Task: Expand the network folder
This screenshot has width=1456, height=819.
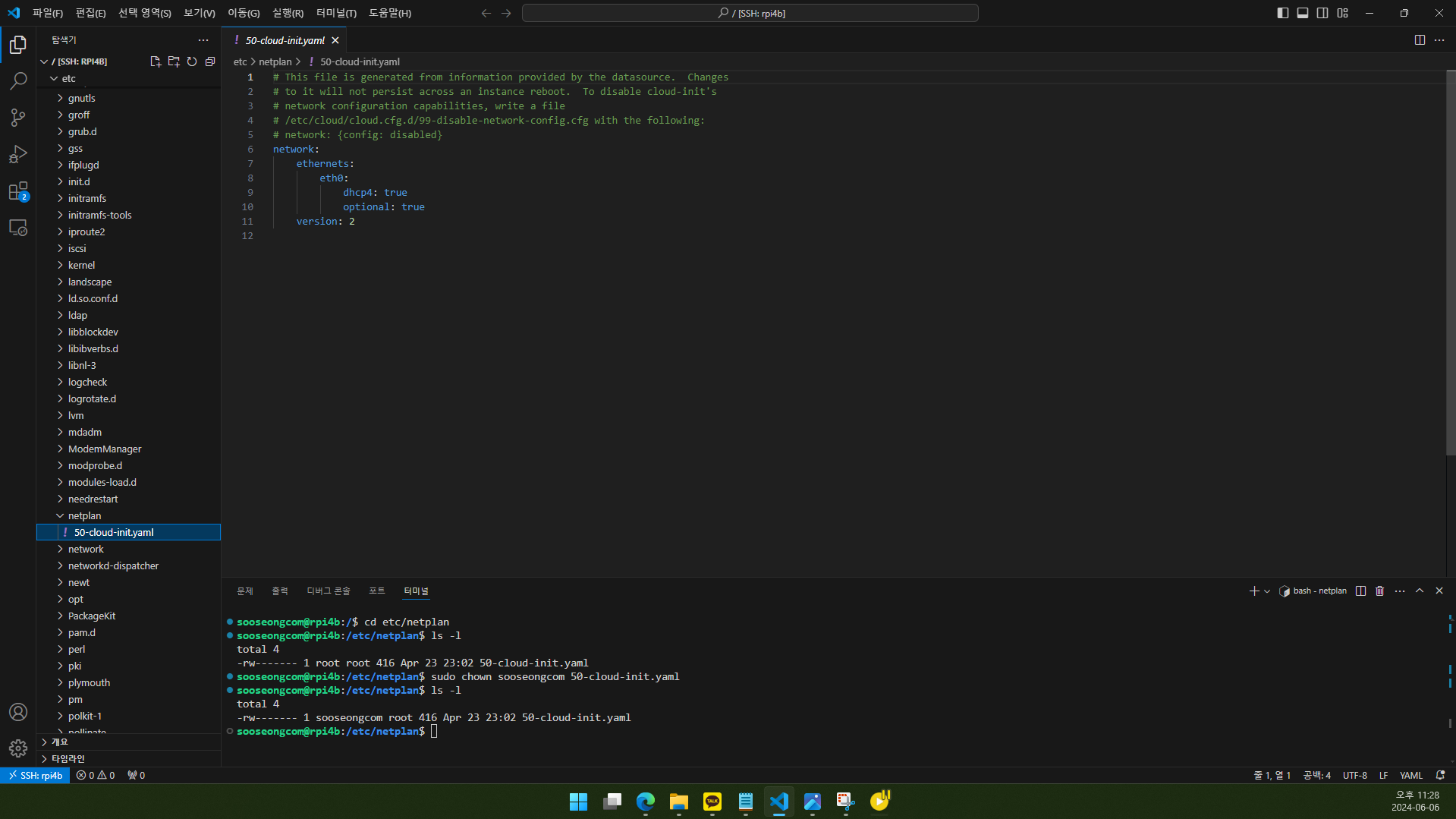Action: point(128,549)
